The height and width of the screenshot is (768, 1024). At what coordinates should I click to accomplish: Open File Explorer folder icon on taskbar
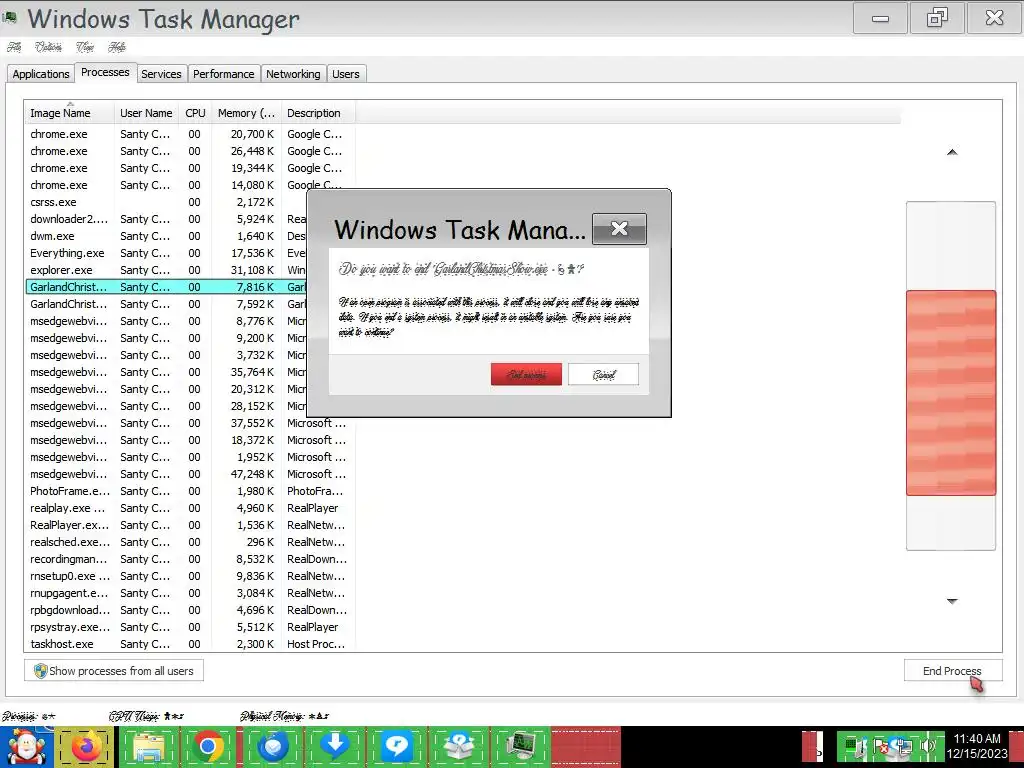[x=148, y=747]
